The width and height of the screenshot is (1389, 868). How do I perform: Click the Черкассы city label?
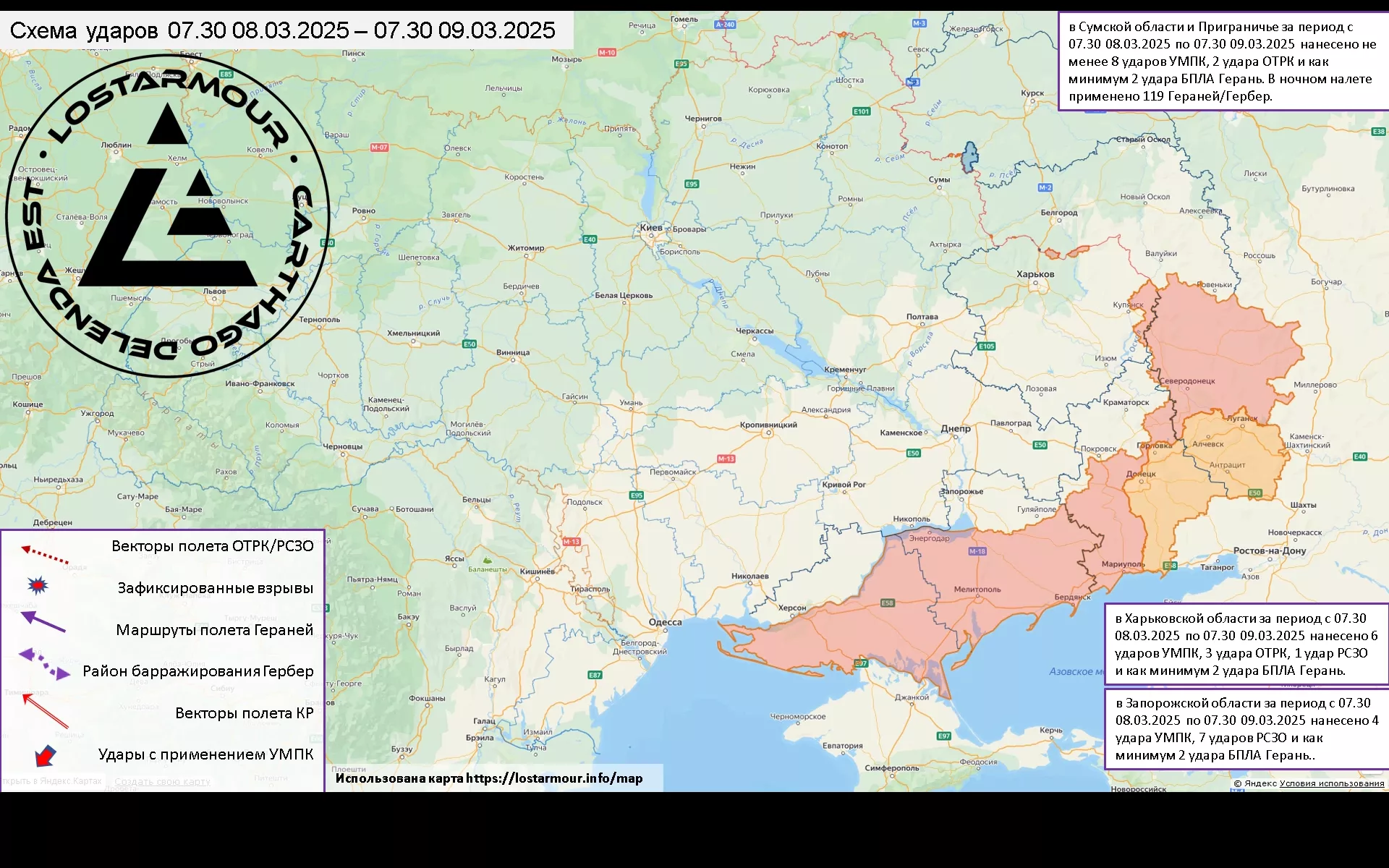755,331
